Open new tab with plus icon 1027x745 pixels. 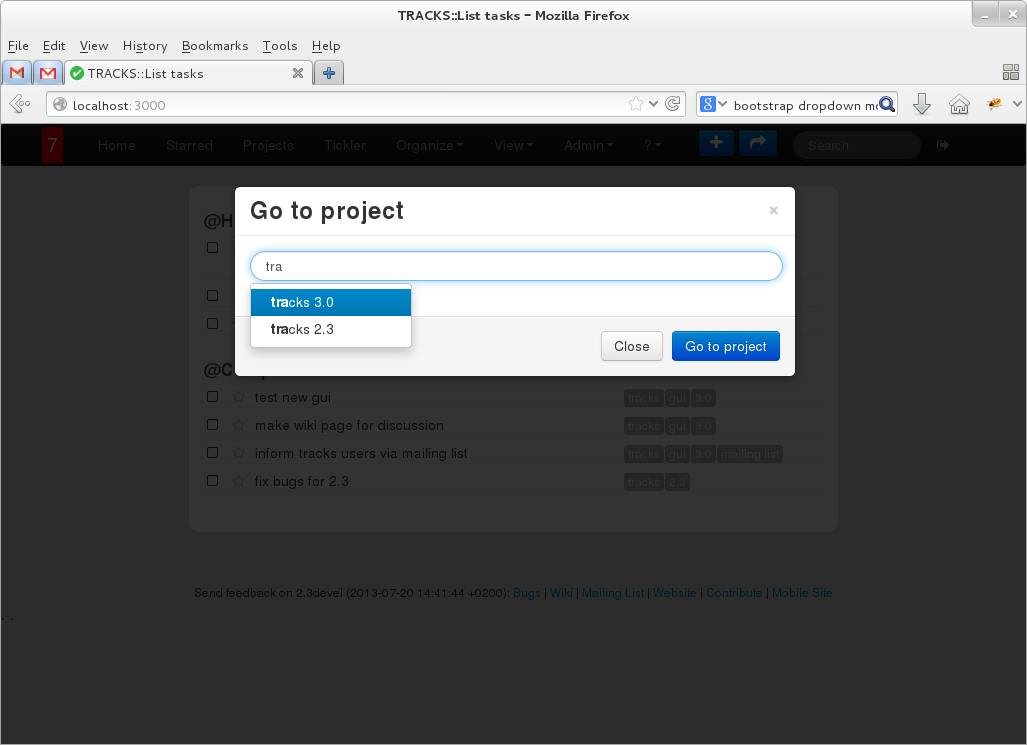(x=328, y=73)
